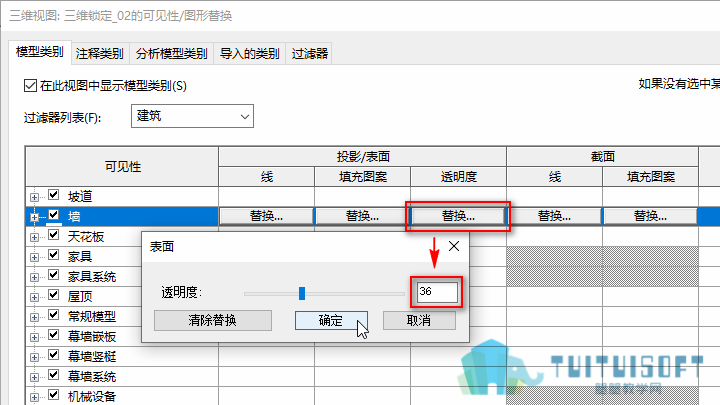This screenshot has width=720, height=405.
Task: Select the 导入的类别 tab
Action: click(x=249, y=54)
